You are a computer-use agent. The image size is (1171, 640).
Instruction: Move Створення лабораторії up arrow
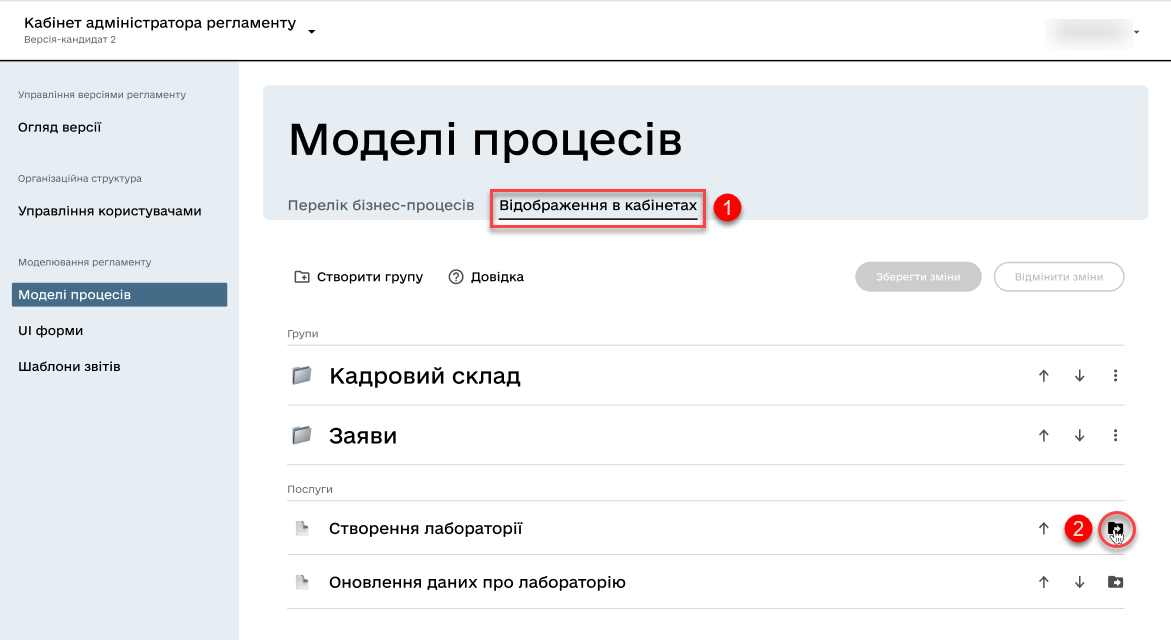(x=1043, y=528)
